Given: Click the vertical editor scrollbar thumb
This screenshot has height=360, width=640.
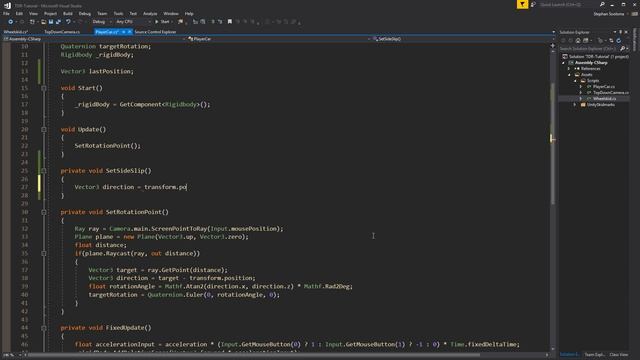Looking at the screenshot, I should click(x=553, y=143).
